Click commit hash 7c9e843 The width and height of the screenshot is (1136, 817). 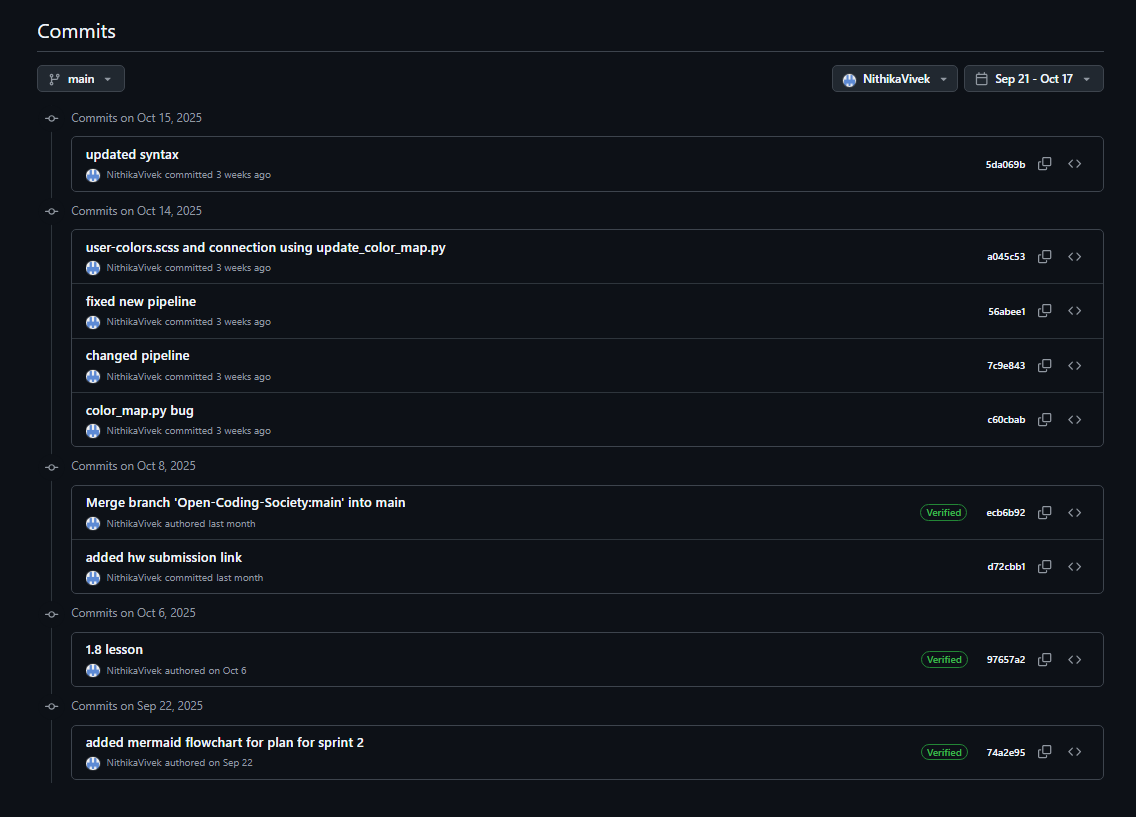coord(1006,366)
